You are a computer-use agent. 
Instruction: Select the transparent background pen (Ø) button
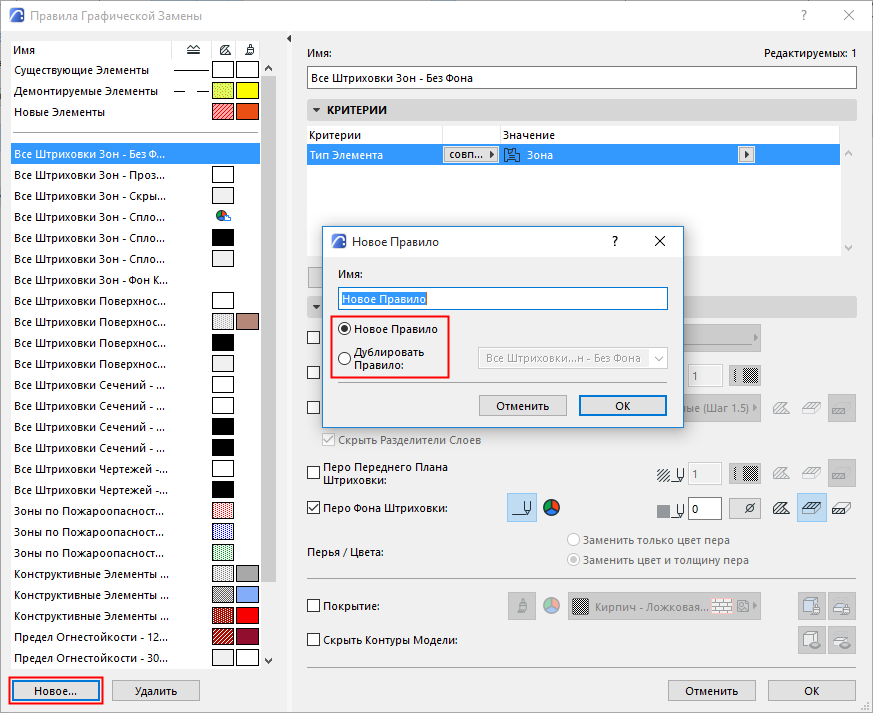[745, 508]
